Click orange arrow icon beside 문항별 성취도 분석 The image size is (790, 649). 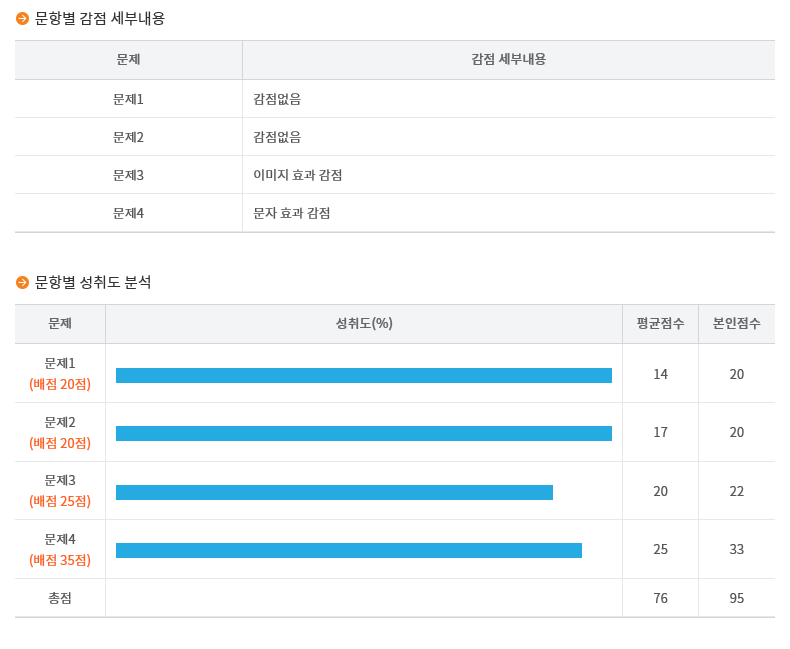tap(23, 282)
